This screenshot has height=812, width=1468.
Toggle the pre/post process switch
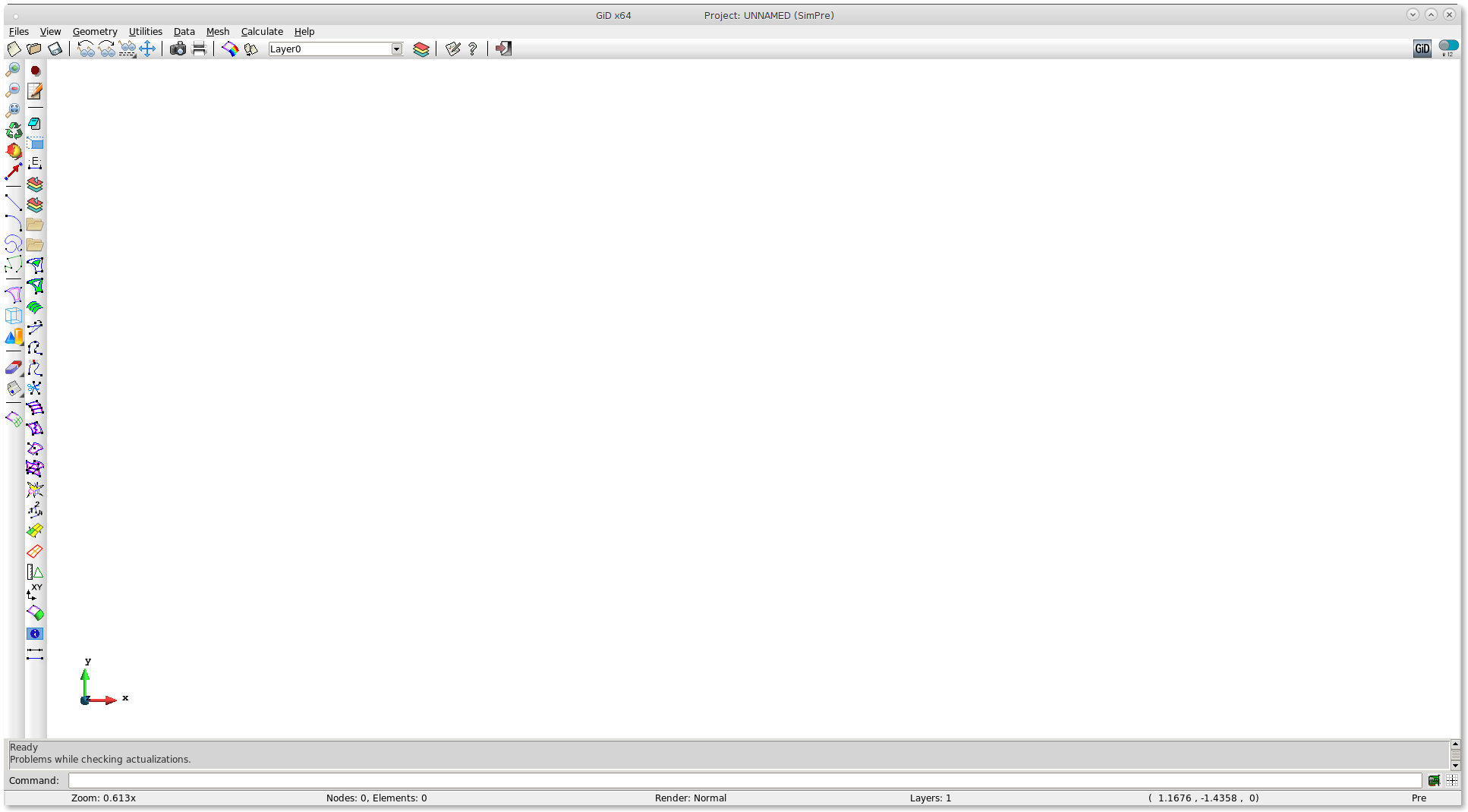click(x=1448, y=46)
